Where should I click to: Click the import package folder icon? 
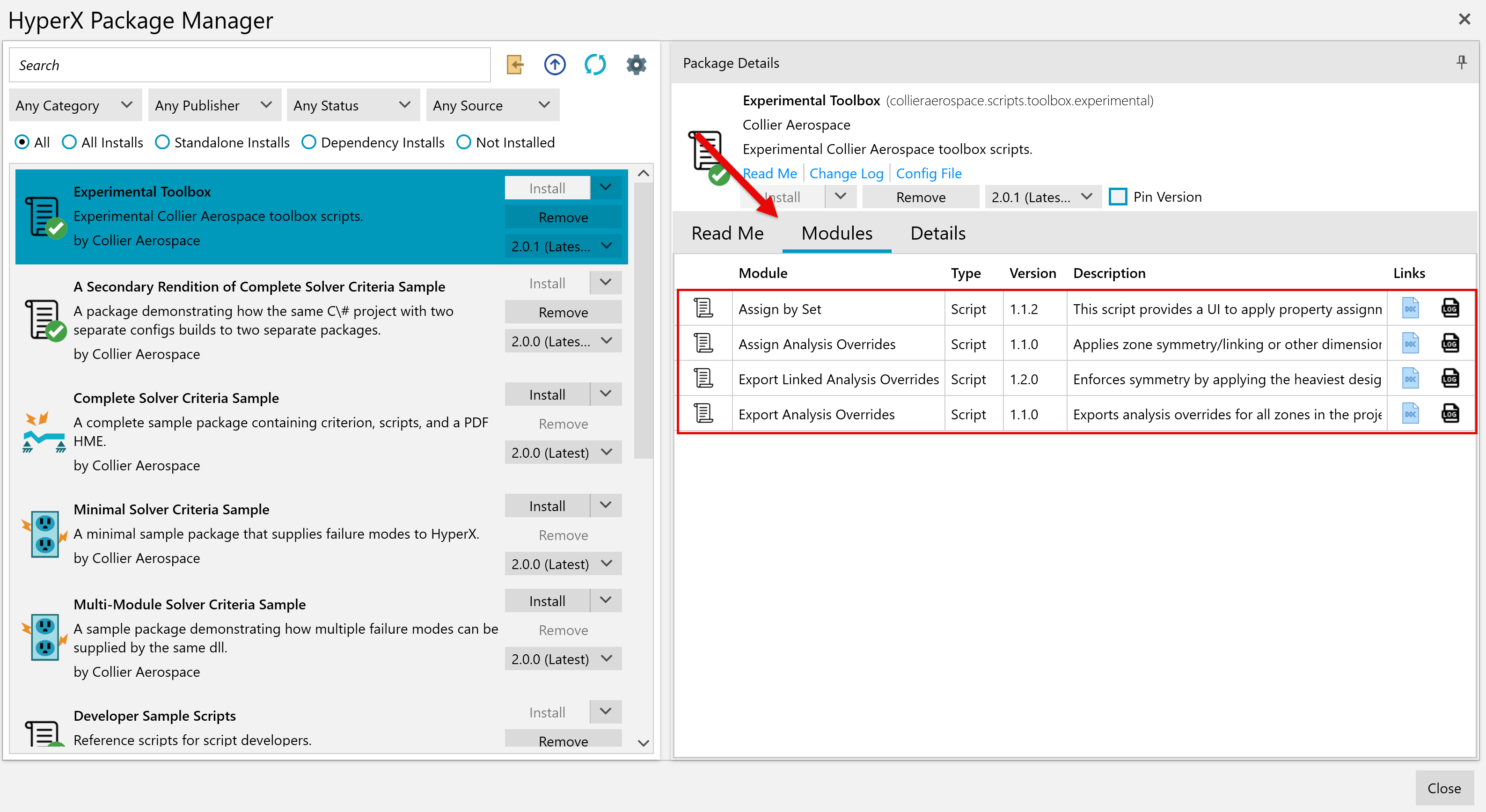514,65
